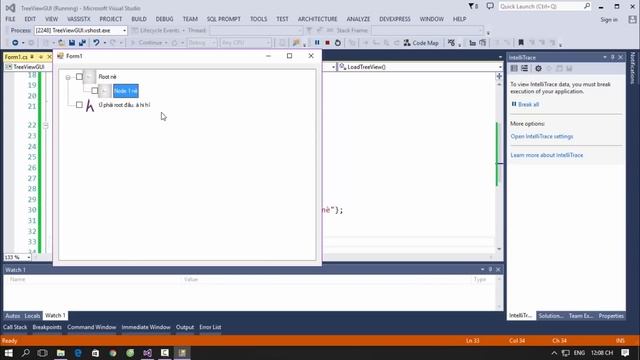Click the Save All icon

[x=82, y=42]
